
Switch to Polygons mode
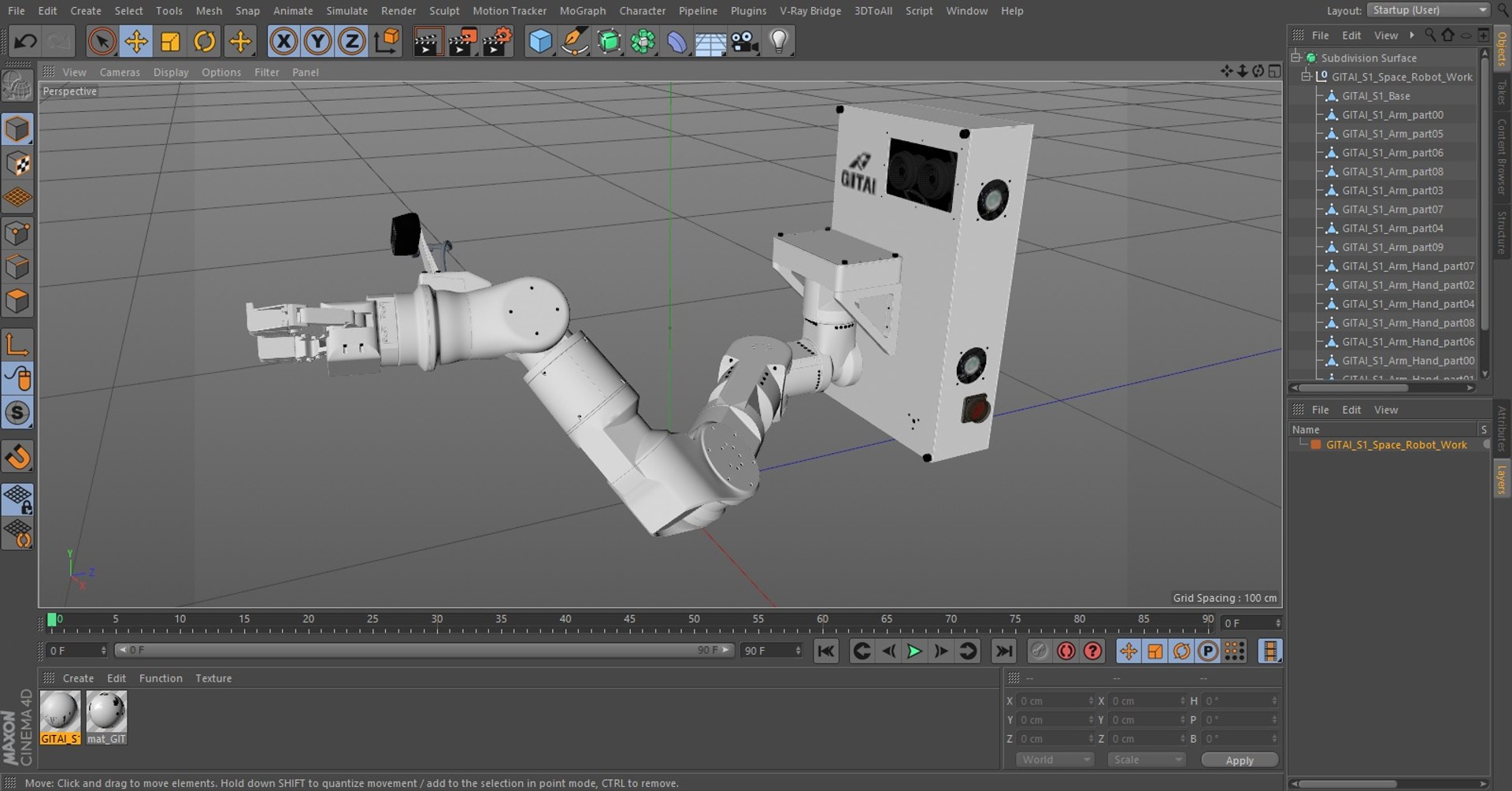pos(17,302)
